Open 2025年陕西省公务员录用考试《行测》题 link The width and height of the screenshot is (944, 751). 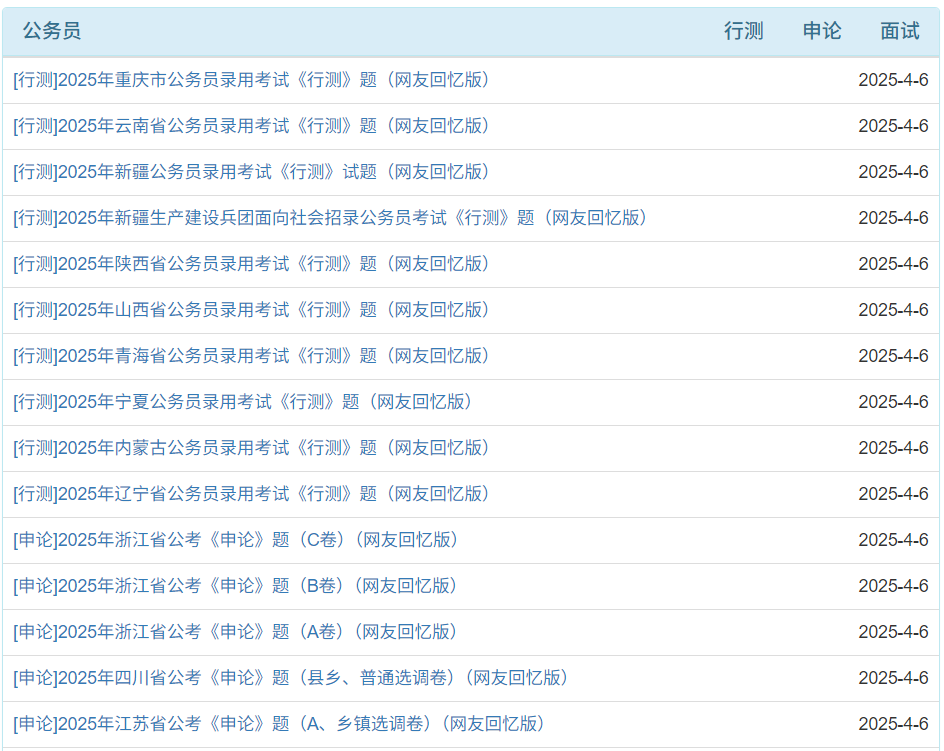(252, 264)
